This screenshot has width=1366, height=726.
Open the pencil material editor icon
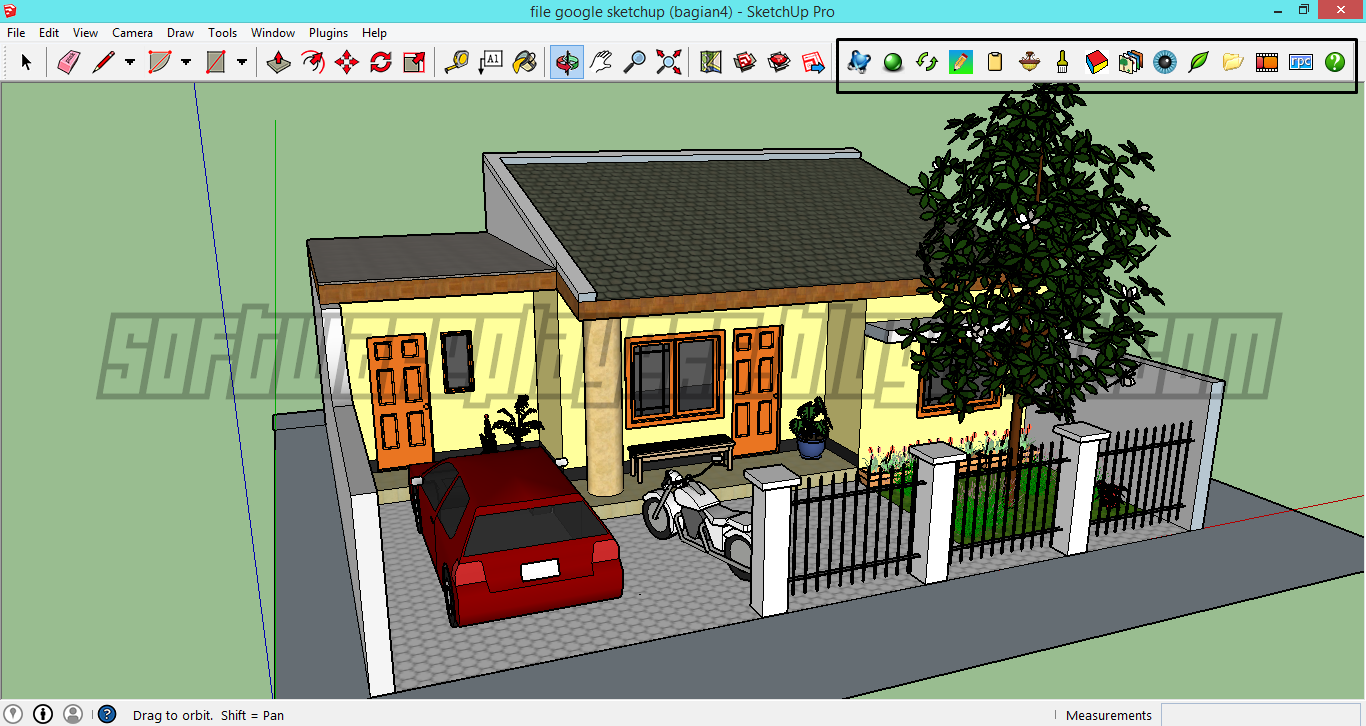click(x=961, y=62)
